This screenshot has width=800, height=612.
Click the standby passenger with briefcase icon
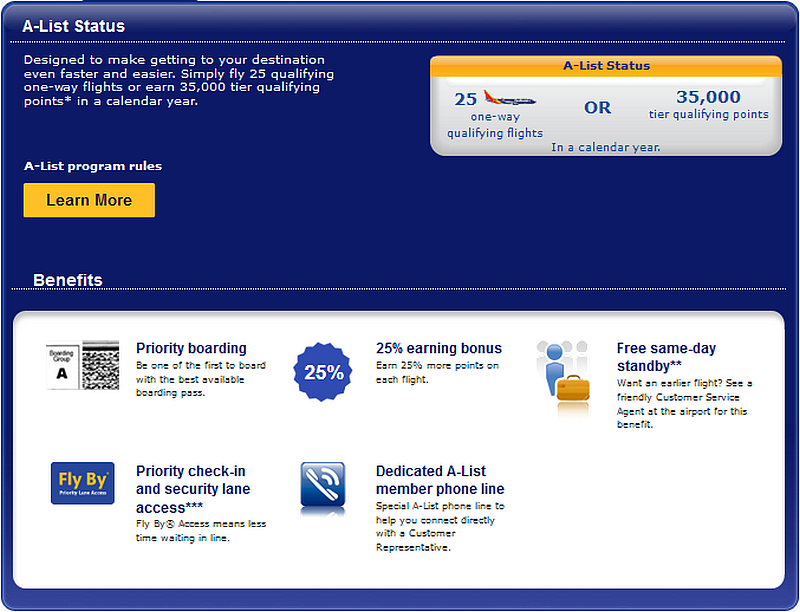[563, 379]
